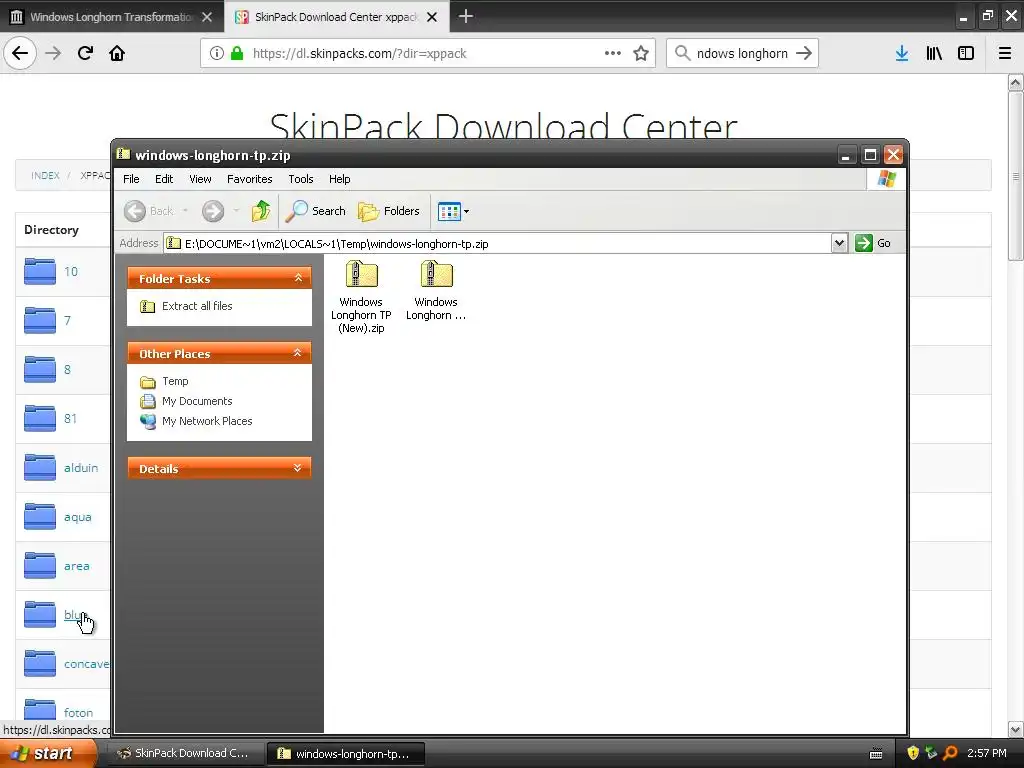Open the Help menu
The width and height of the screenshot is (1024, 768).
tap(340, 179)
